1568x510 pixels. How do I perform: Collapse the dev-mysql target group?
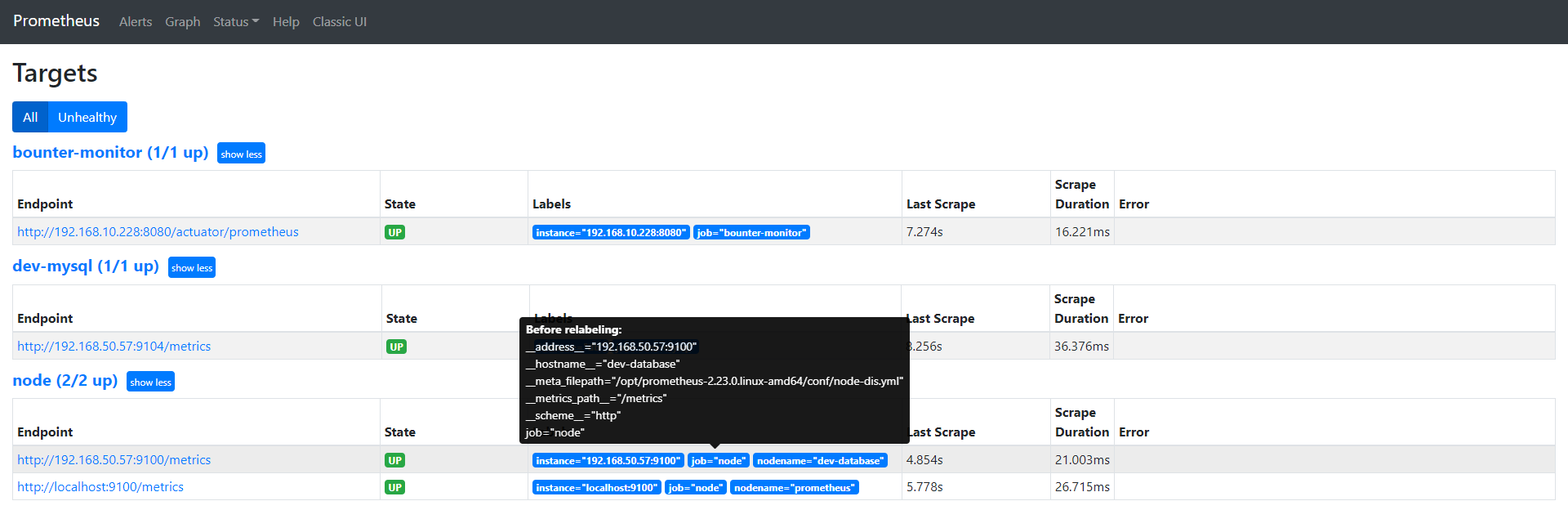click(x=192, y=267)
